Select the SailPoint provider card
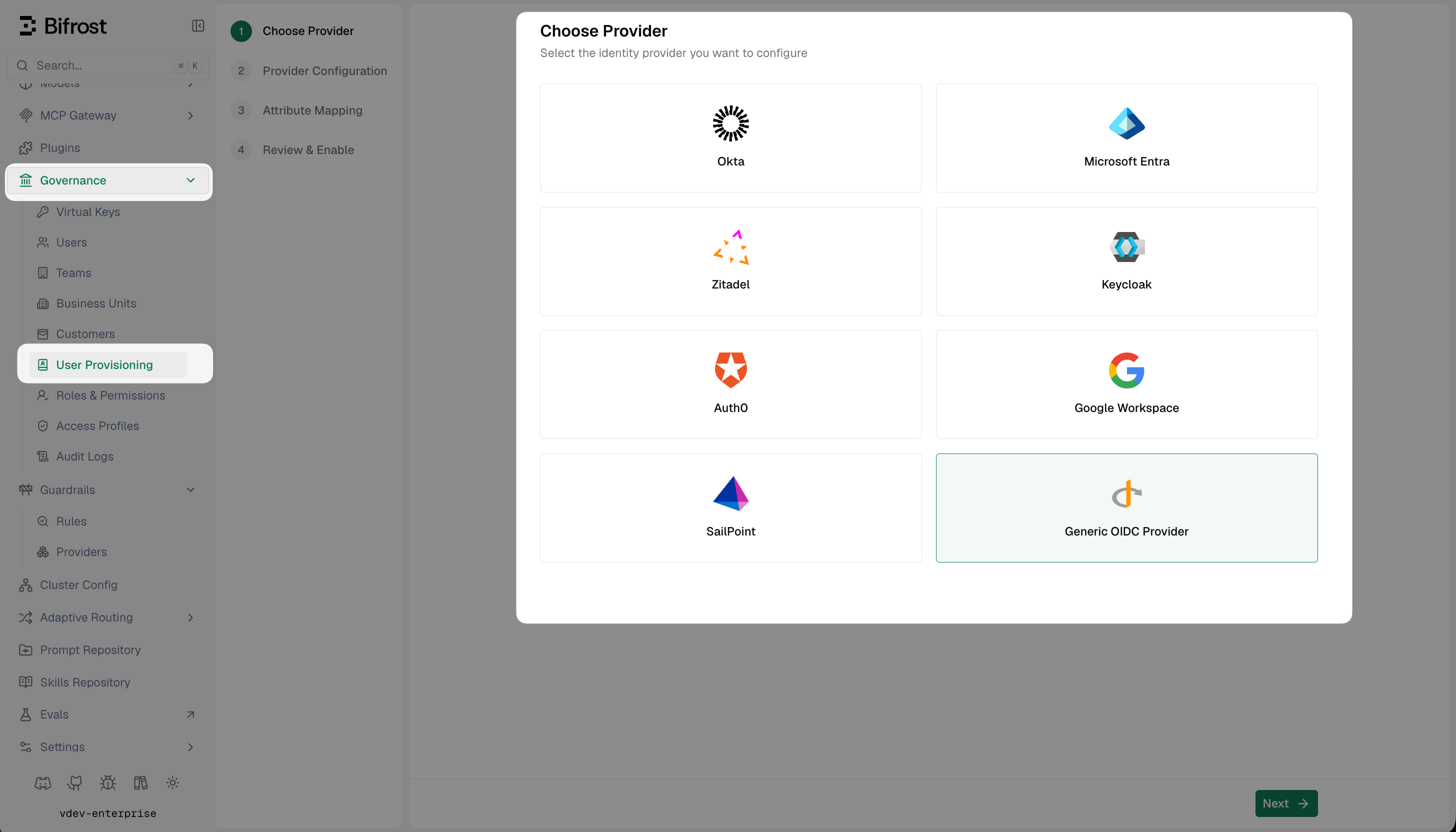This screenshot has height=832, width=1456. (731, 508)
